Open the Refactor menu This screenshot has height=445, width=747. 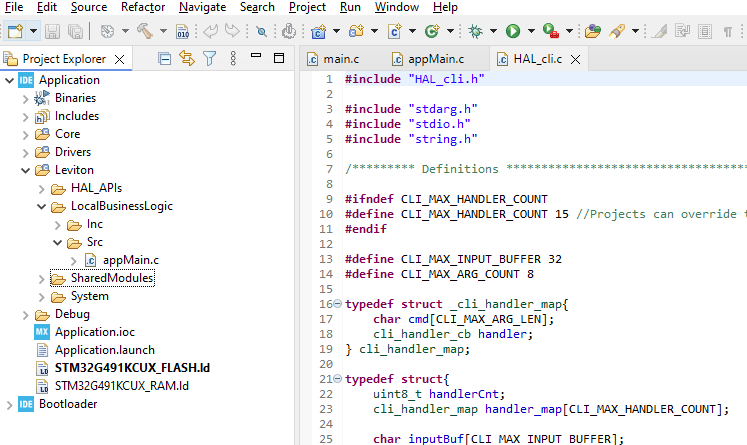coord(143,7)
